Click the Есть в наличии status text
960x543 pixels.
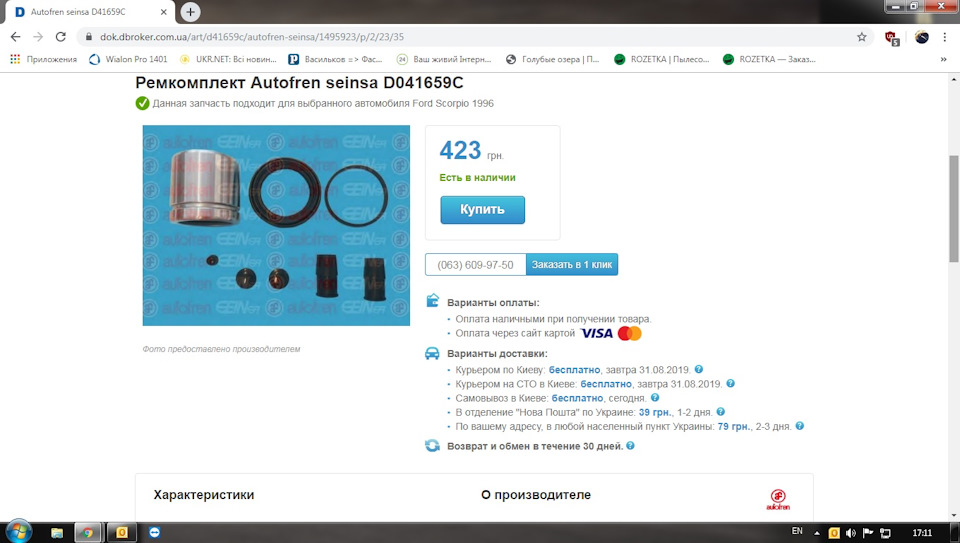click(477, 178)
